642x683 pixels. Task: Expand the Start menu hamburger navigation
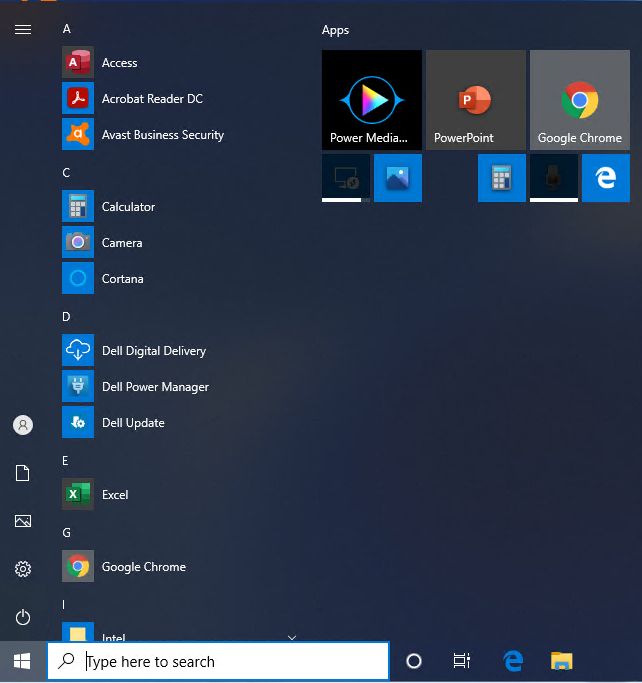click(x=23, y=29)
